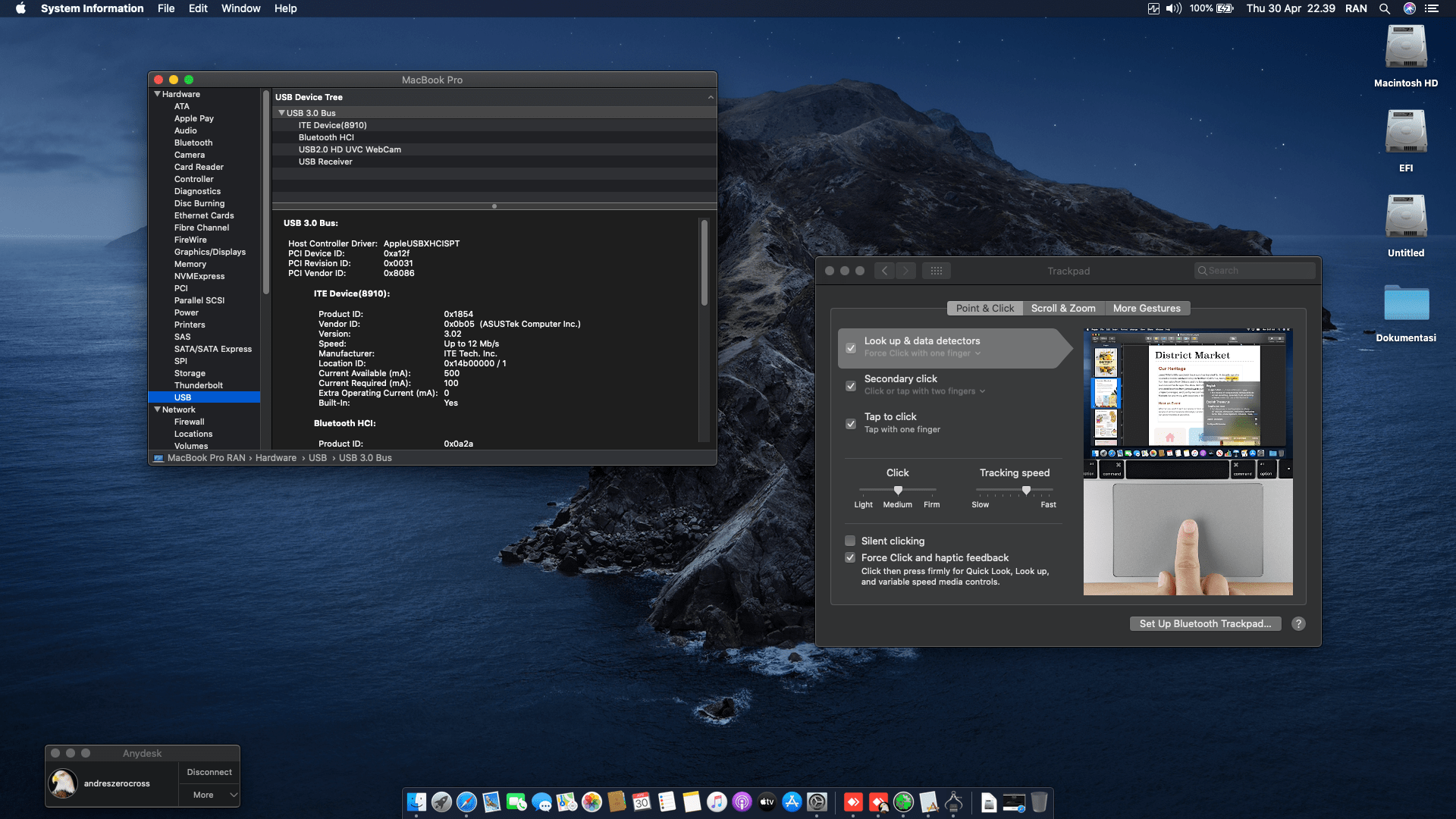
Task: Click Disconnect in Anydesk window
Action: click(209, 772)
